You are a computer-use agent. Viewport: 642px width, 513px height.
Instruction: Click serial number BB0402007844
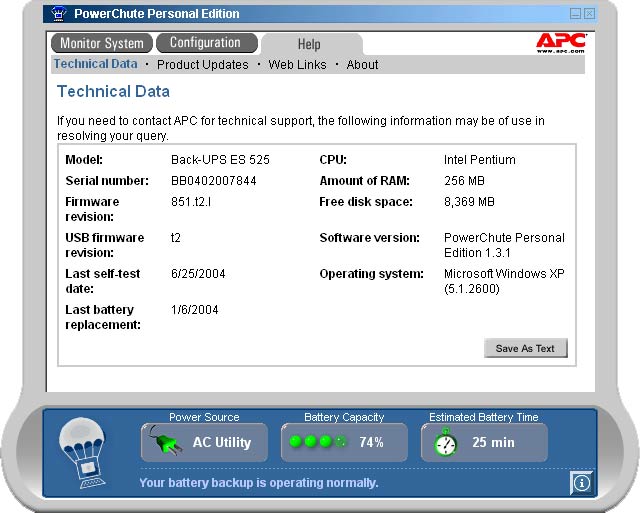[x=214, y=181]
